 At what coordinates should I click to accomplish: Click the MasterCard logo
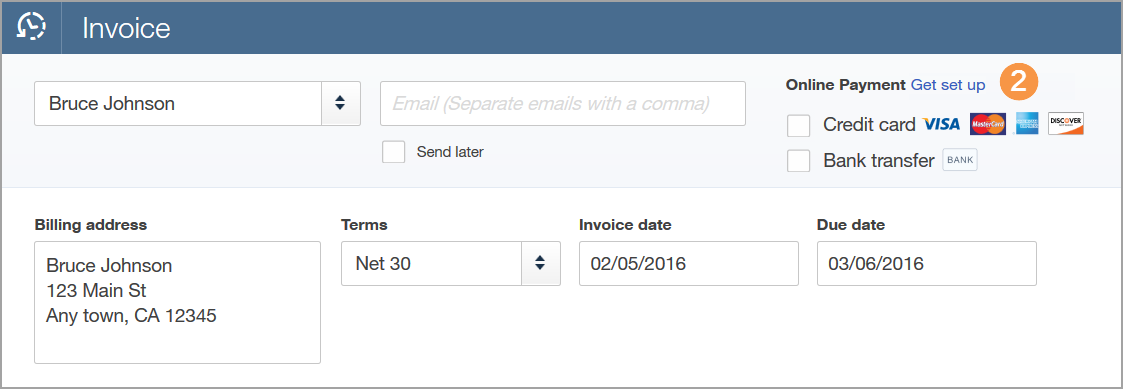coord(988,124)
